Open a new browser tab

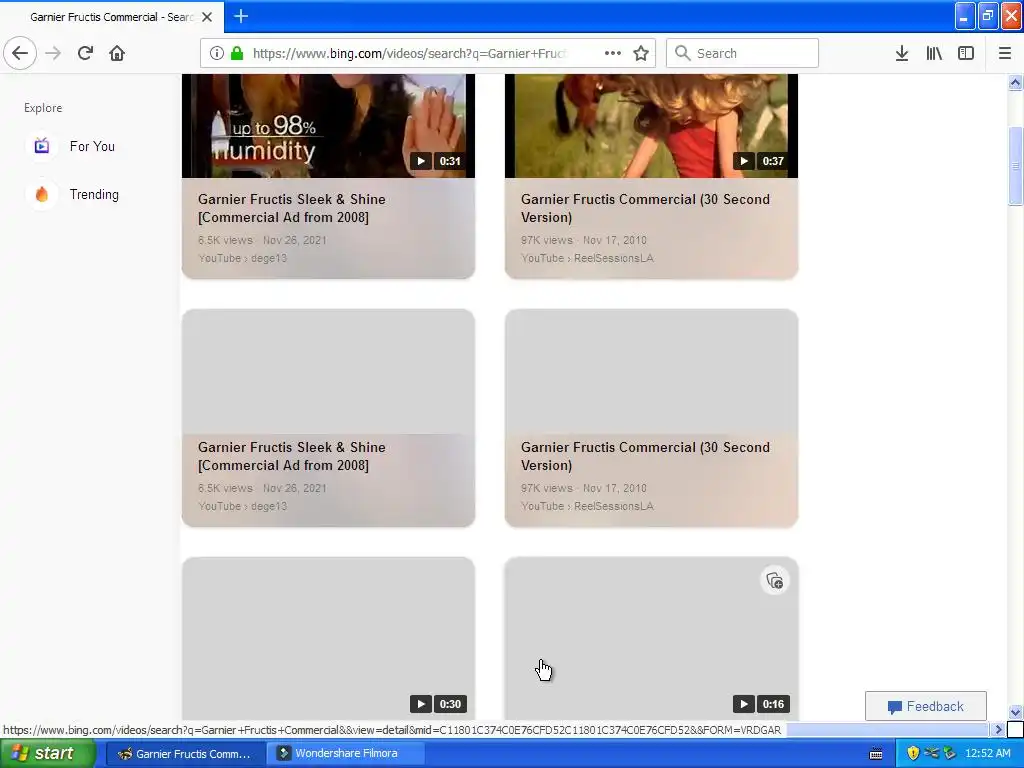241,16
